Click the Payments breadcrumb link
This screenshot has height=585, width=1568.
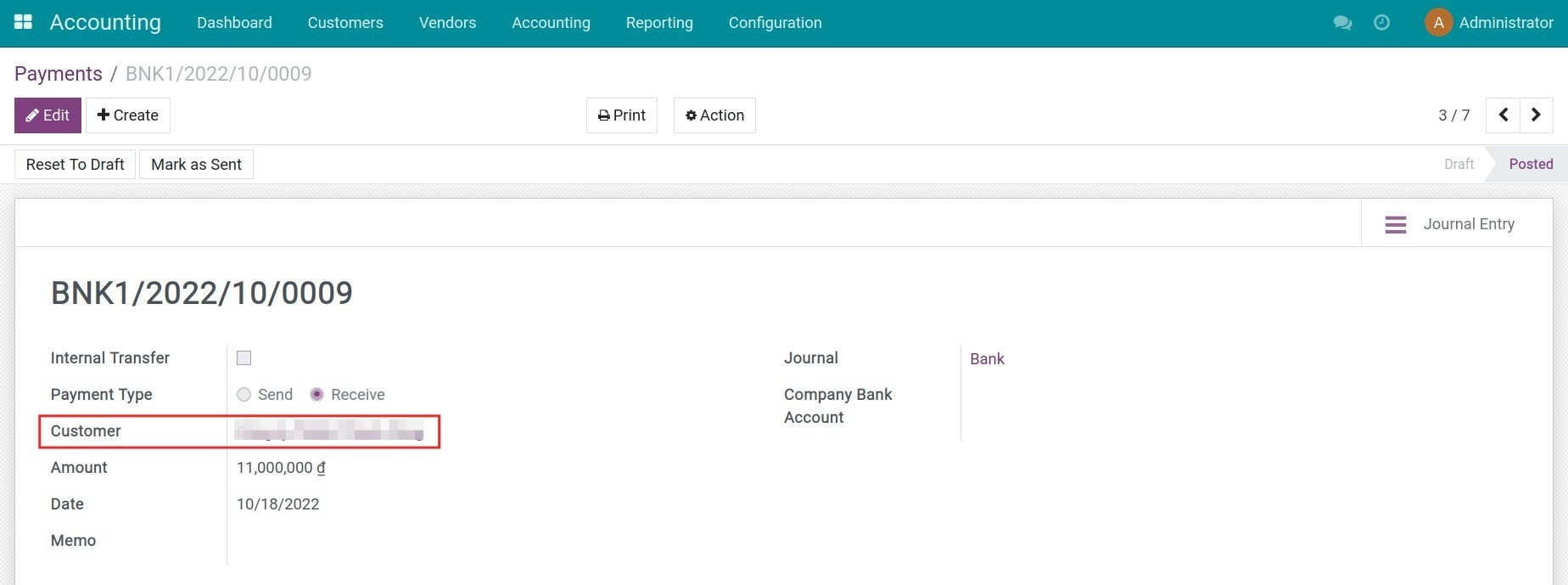click(x=59, y=74)
